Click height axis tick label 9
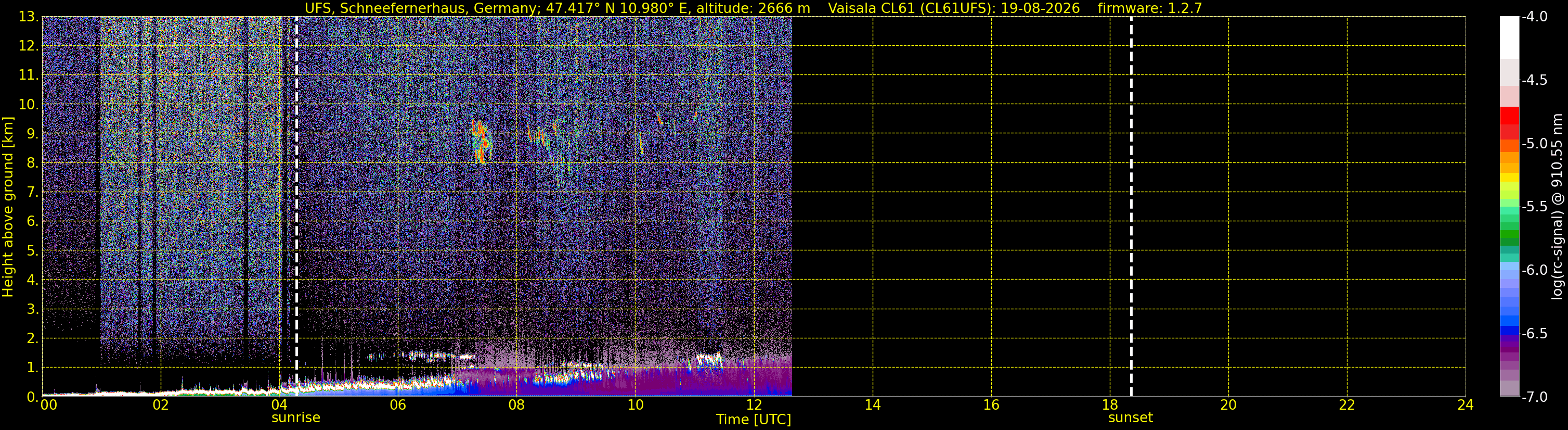 [32, 134]
